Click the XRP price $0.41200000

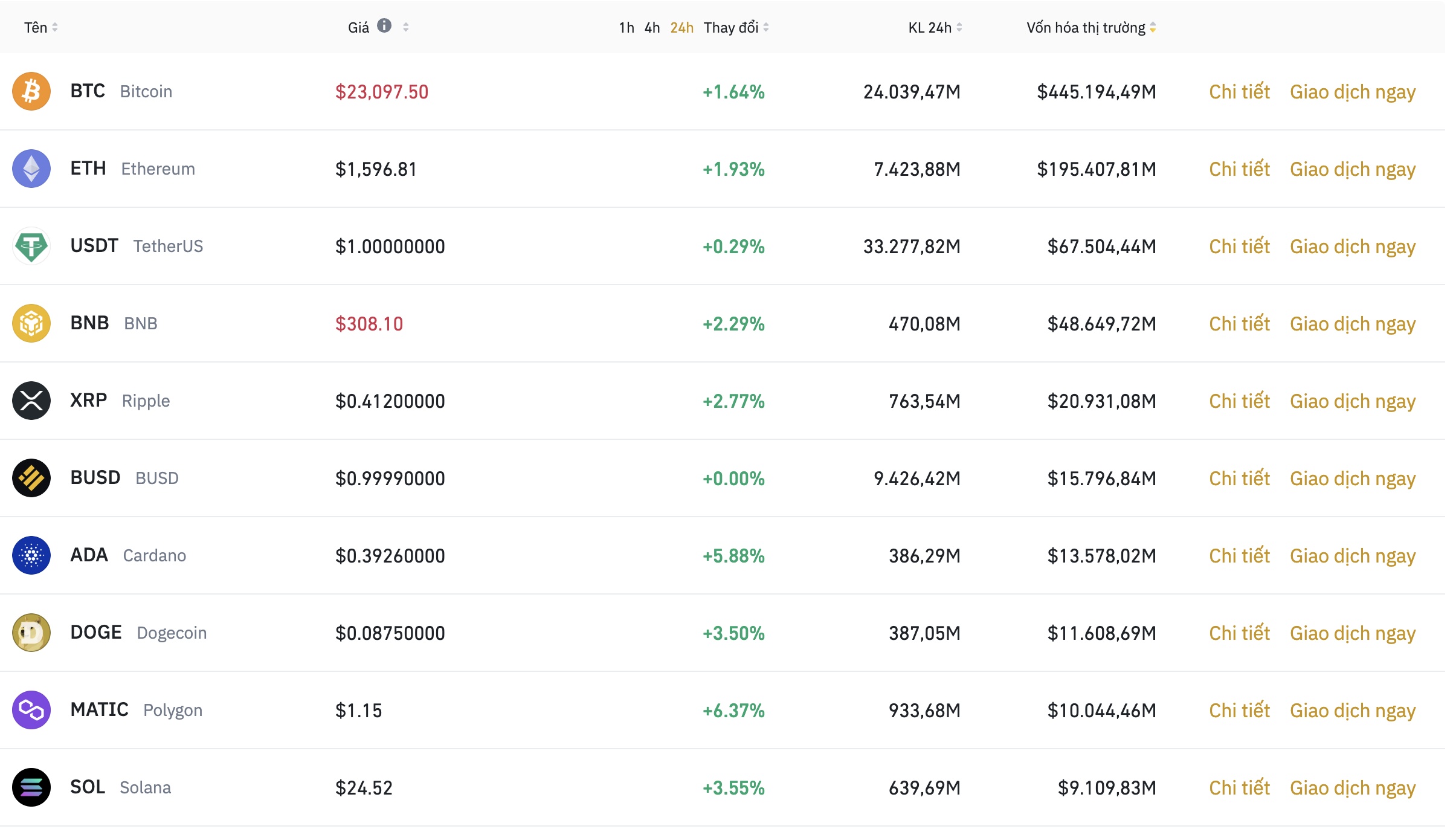[390, 401]
